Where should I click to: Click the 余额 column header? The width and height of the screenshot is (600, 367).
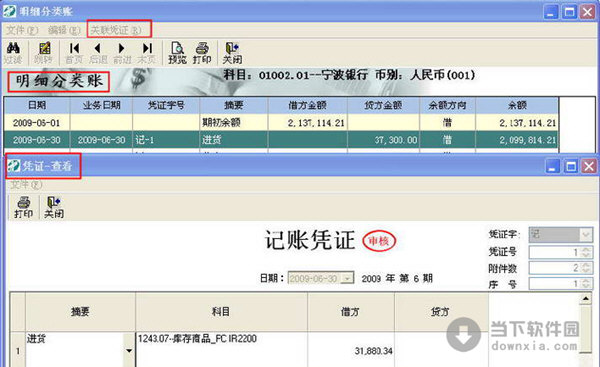[517, 105]
